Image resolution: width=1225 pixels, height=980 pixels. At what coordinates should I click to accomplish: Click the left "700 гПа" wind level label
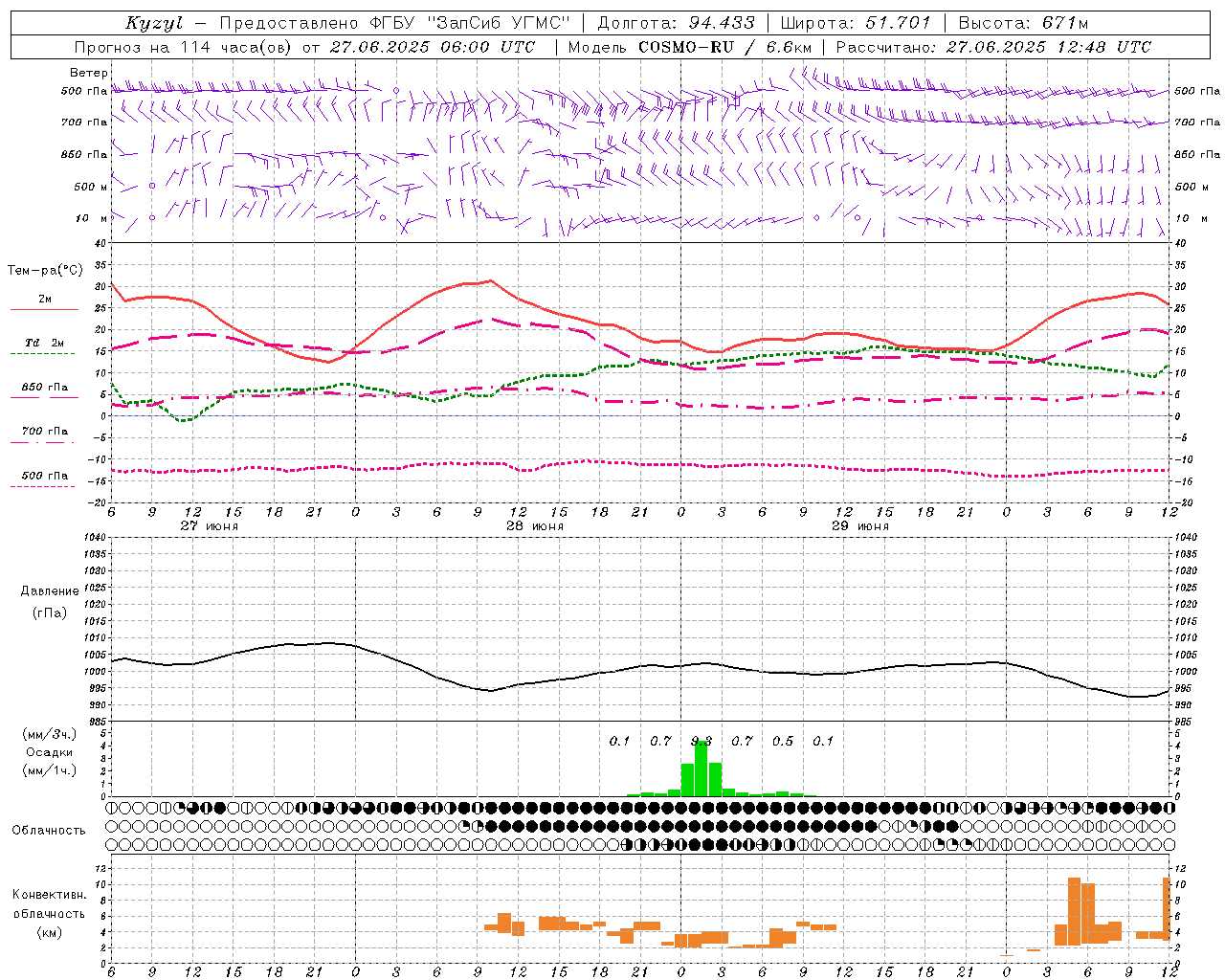pos(84,122)
